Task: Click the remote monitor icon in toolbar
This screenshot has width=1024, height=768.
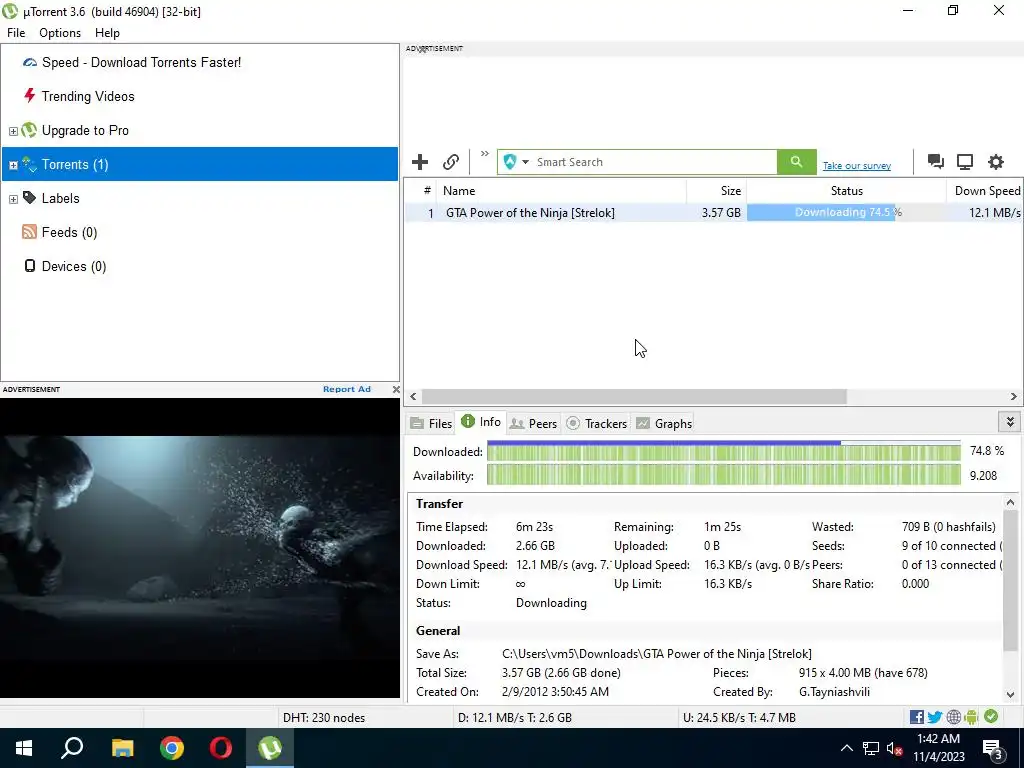Action: [x=965, y=161]
